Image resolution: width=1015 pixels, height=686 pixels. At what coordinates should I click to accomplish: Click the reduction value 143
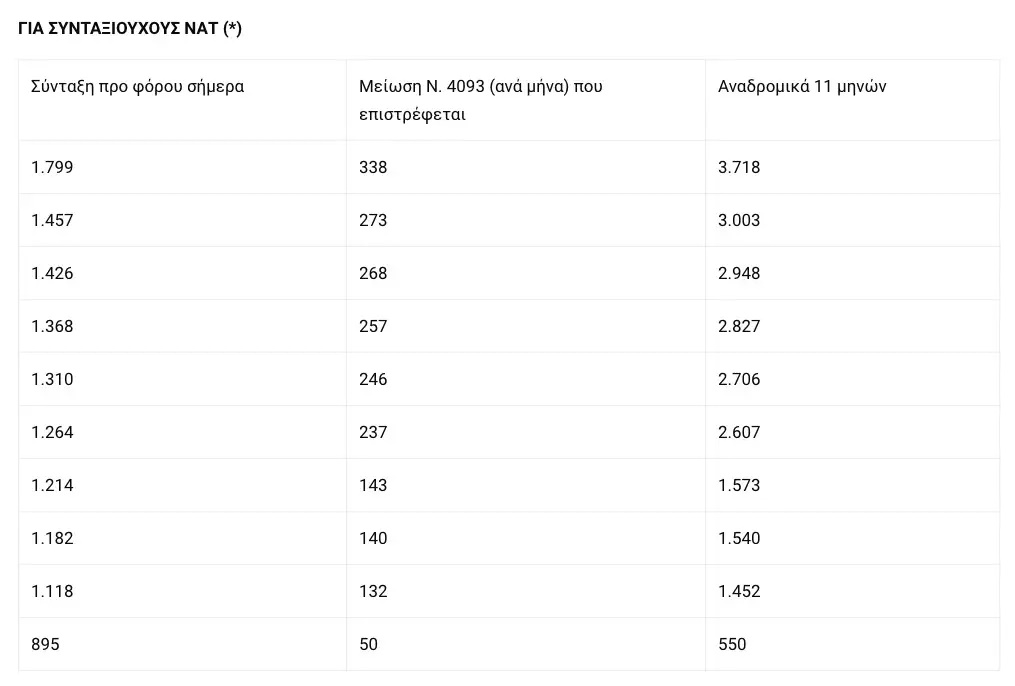(x=373, y=485)
